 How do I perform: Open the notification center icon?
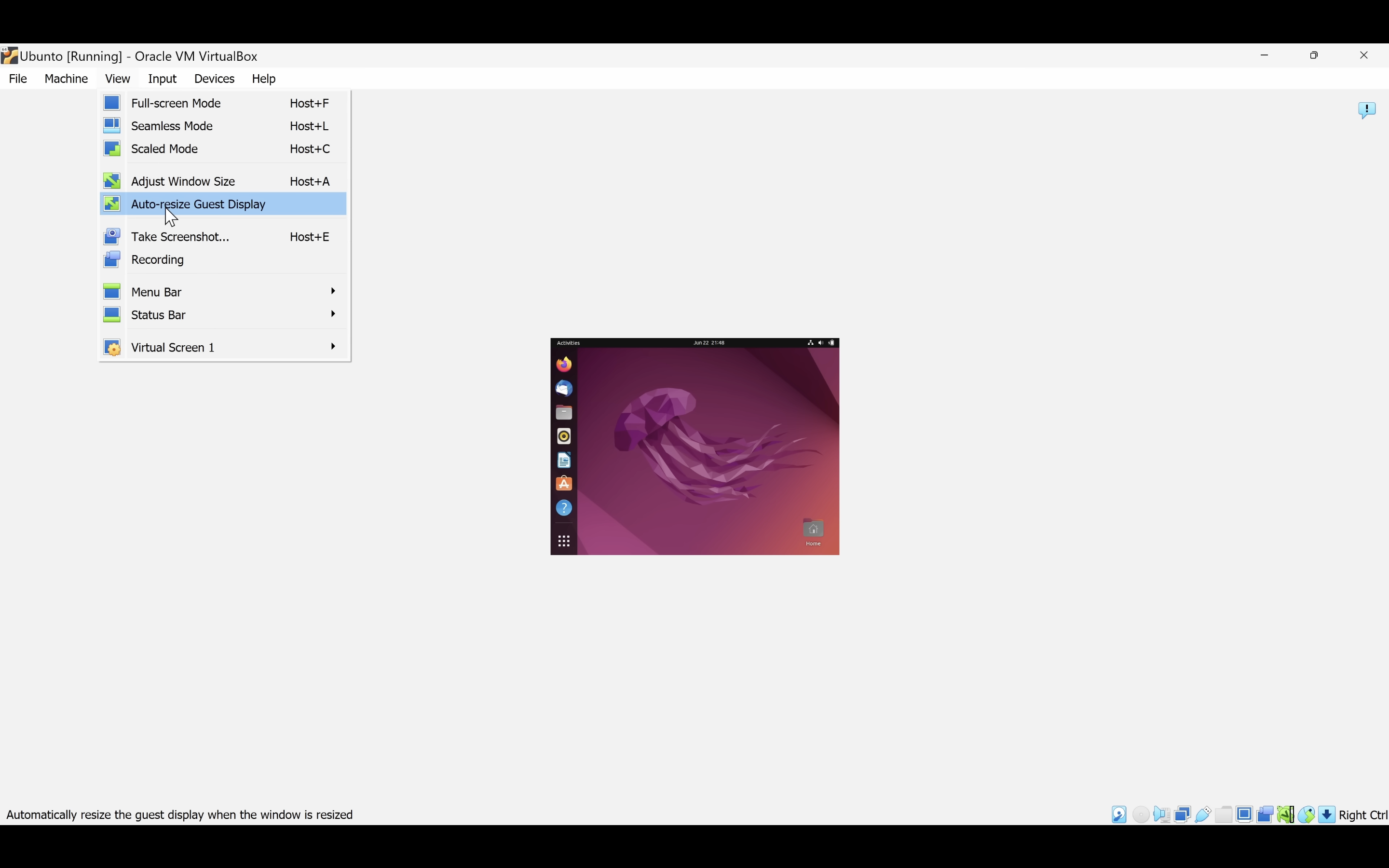pyautogui.click(x=1367, y=109)
